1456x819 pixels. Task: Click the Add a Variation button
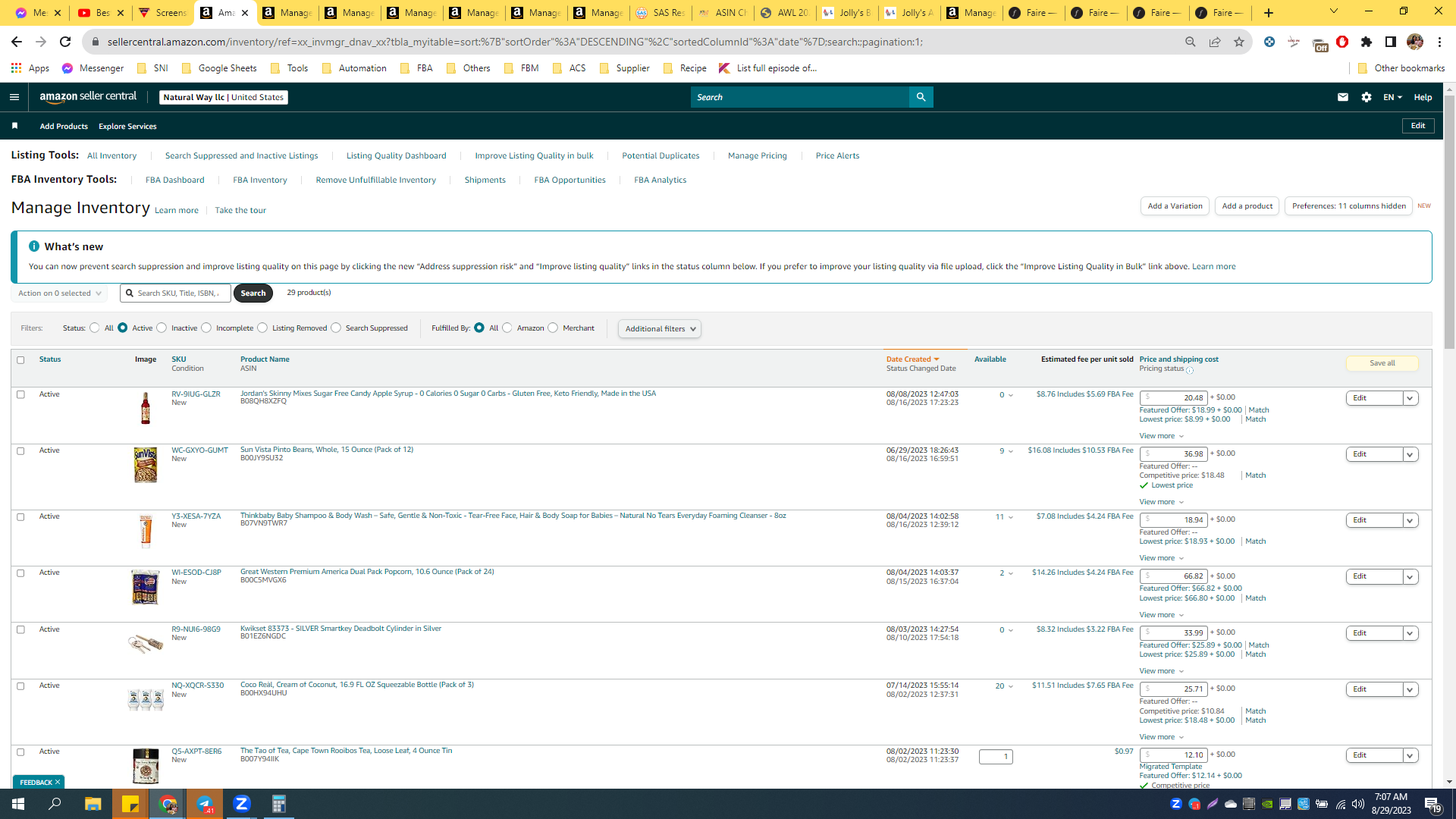coord(1175,206)
